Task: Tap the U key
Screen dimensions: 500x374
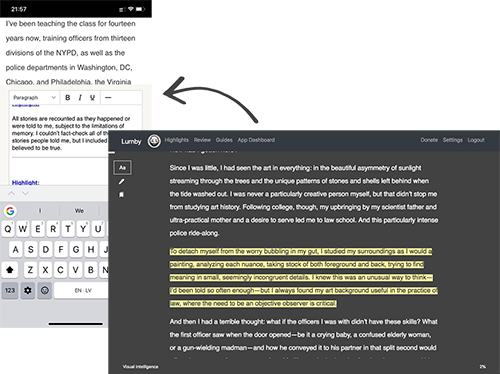Action: 98,229
